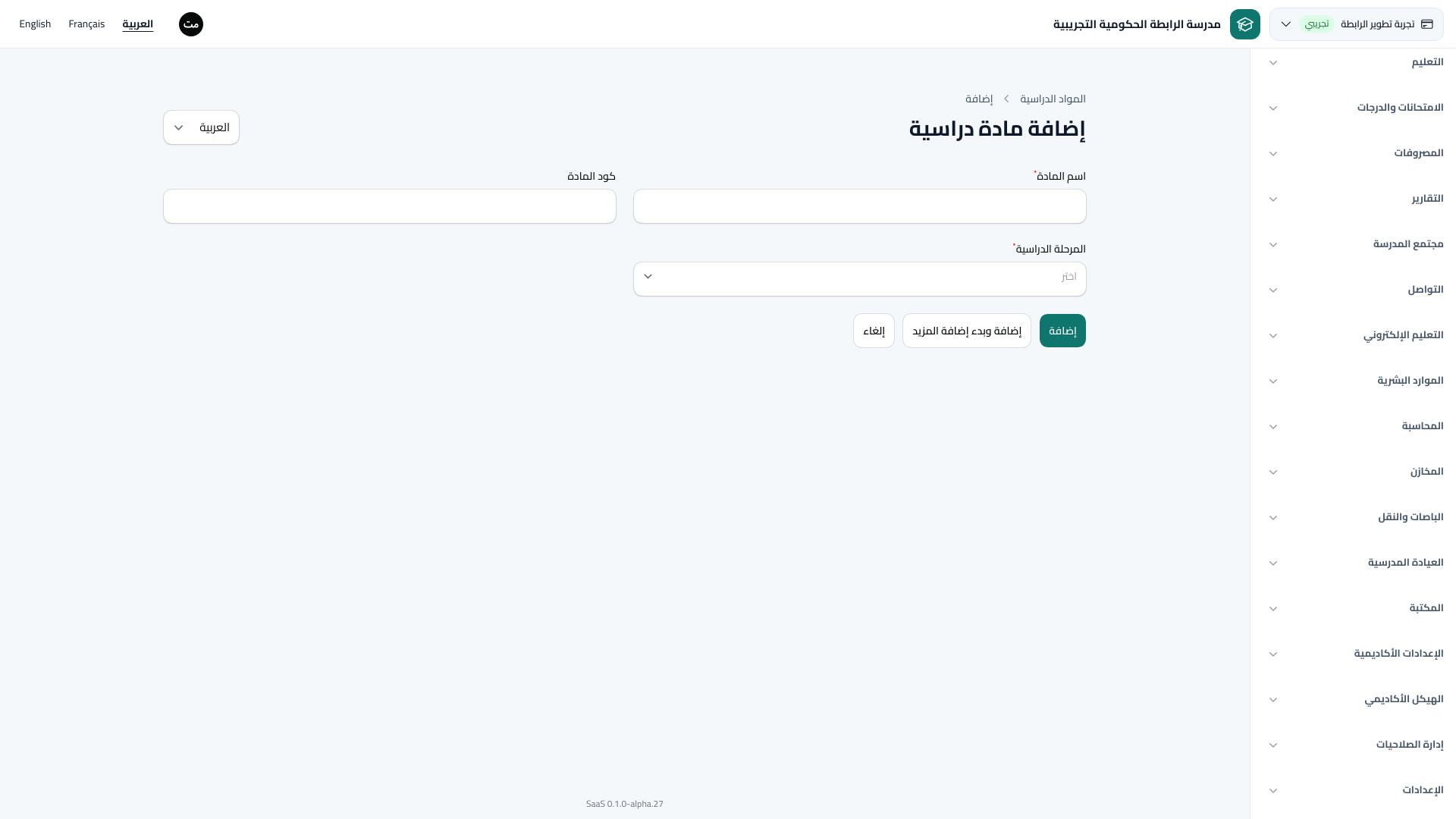Open the user avatar circle in the header

(191, 24)
